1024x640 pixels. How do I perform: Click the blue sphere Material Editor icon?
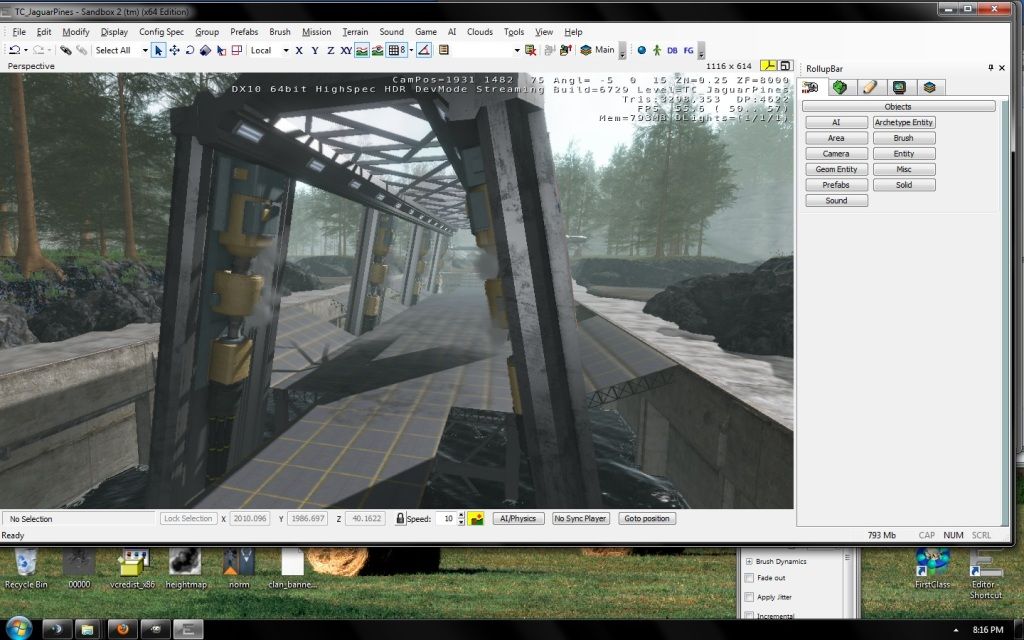[x=641, y=50]
